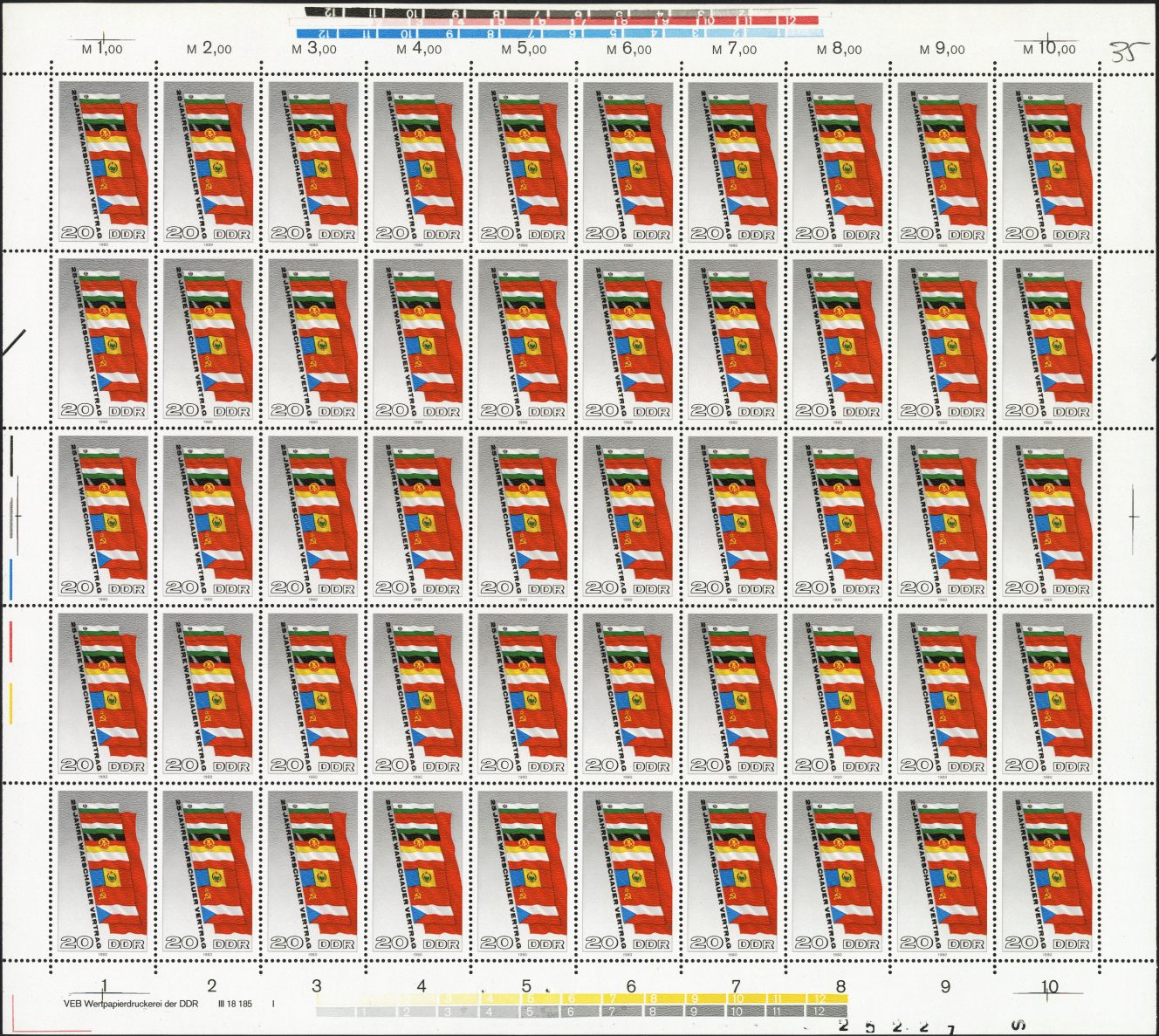Click the "M 10,00" margin value label
The height and width of the screenshot is (1036, 1159).
pyautogui.click(x=1049, y=49)
